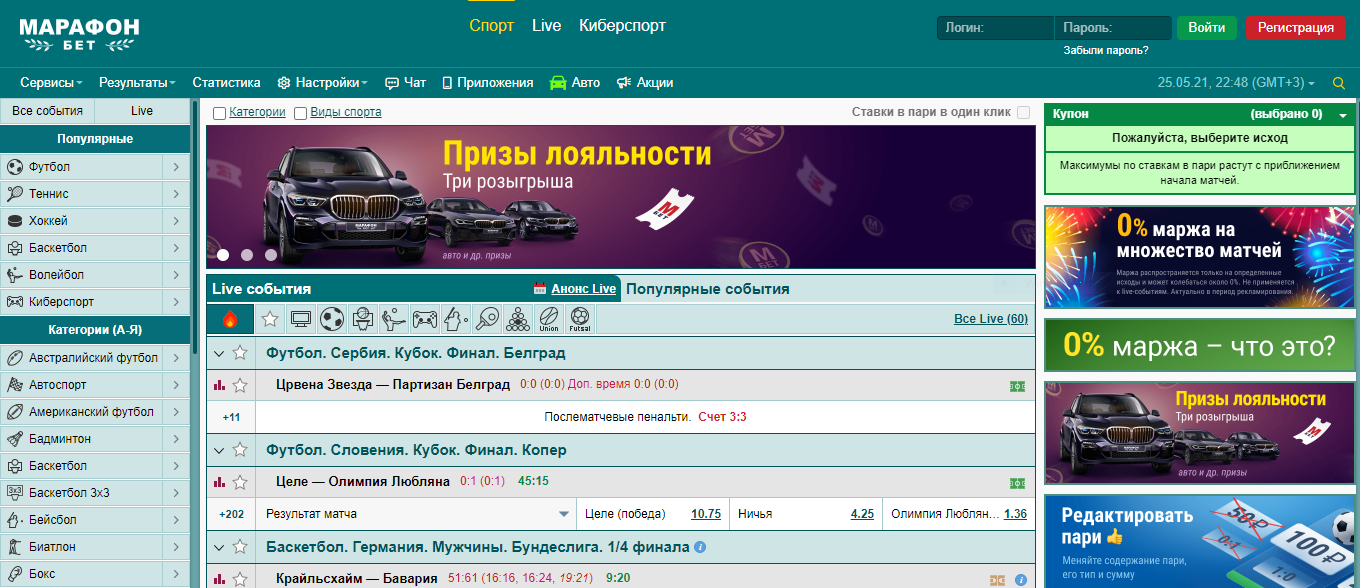Image resolution: width=1360 pixels, height=588 pixels.
Task: Expand the Теннис sidebar arrow
Action: pyautogui.click(x=176, y=194)
